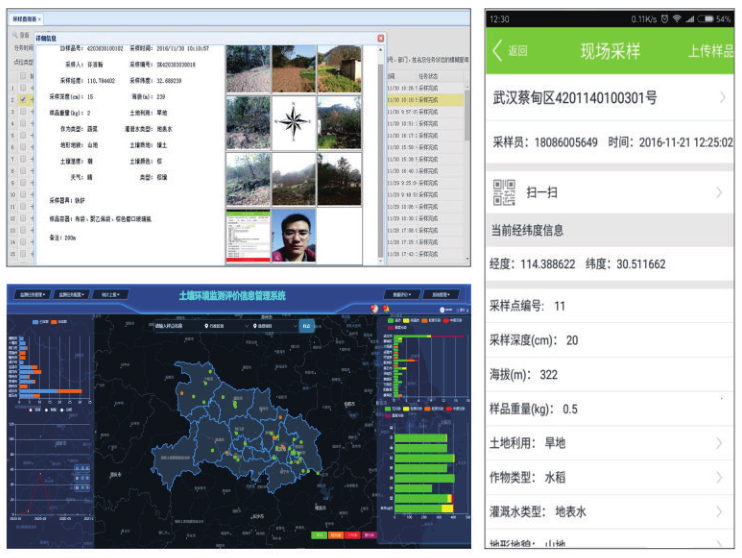Click the user avatar icon at the dashboard top right
742x558 pixels.
point(442,310)
